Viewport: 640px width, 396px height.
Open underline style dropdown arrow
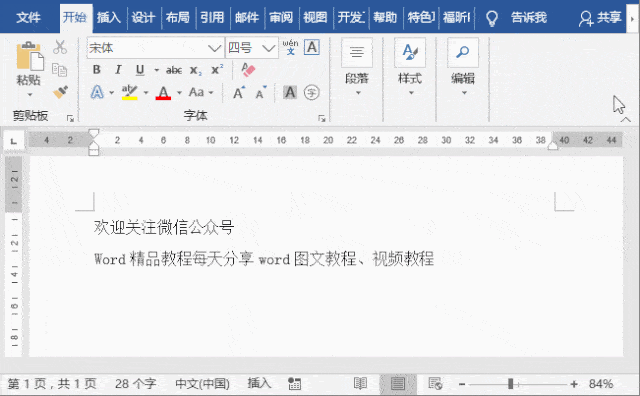point(156,70)
